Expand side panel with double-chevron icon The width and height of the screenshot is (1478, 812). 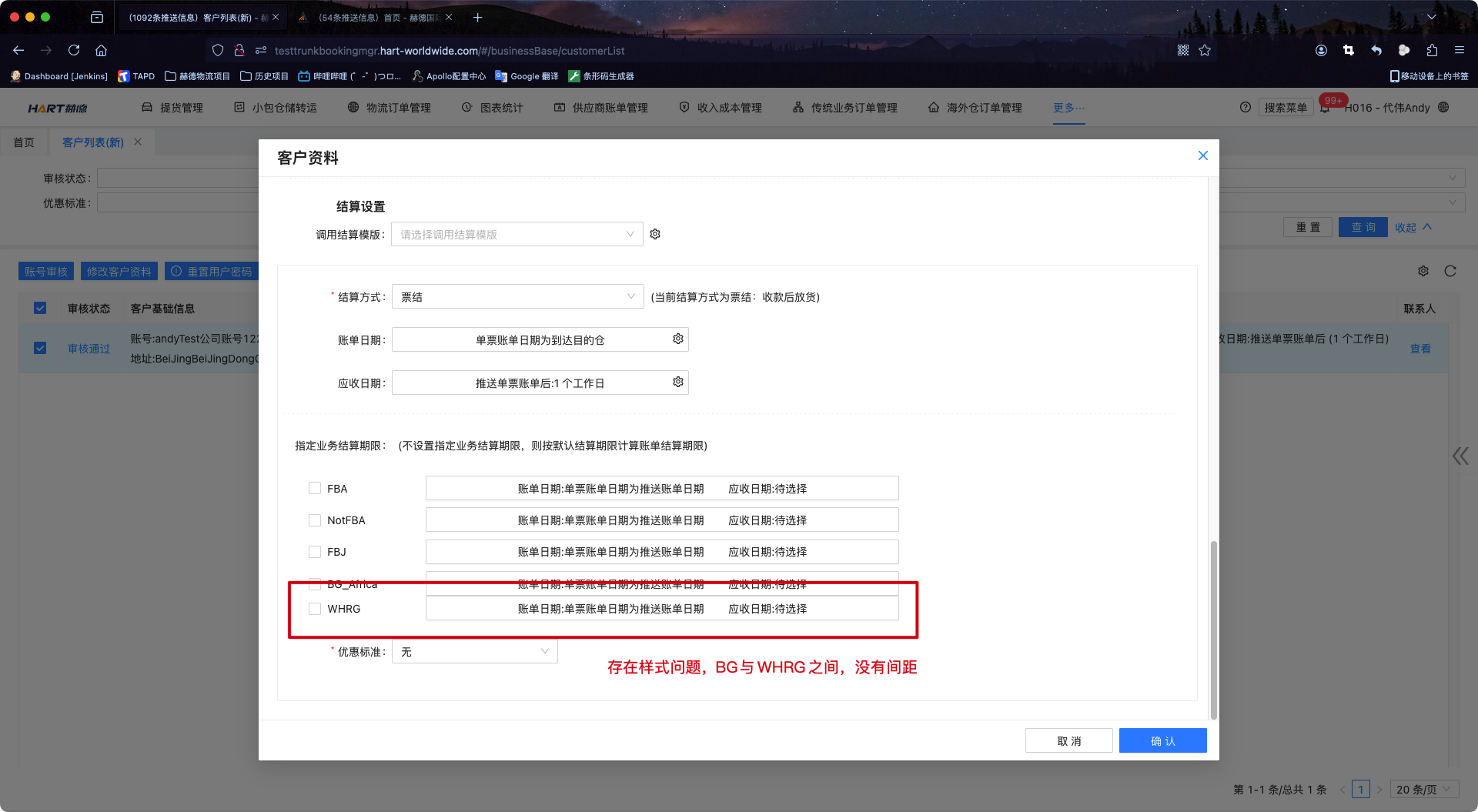[1460, 456]
